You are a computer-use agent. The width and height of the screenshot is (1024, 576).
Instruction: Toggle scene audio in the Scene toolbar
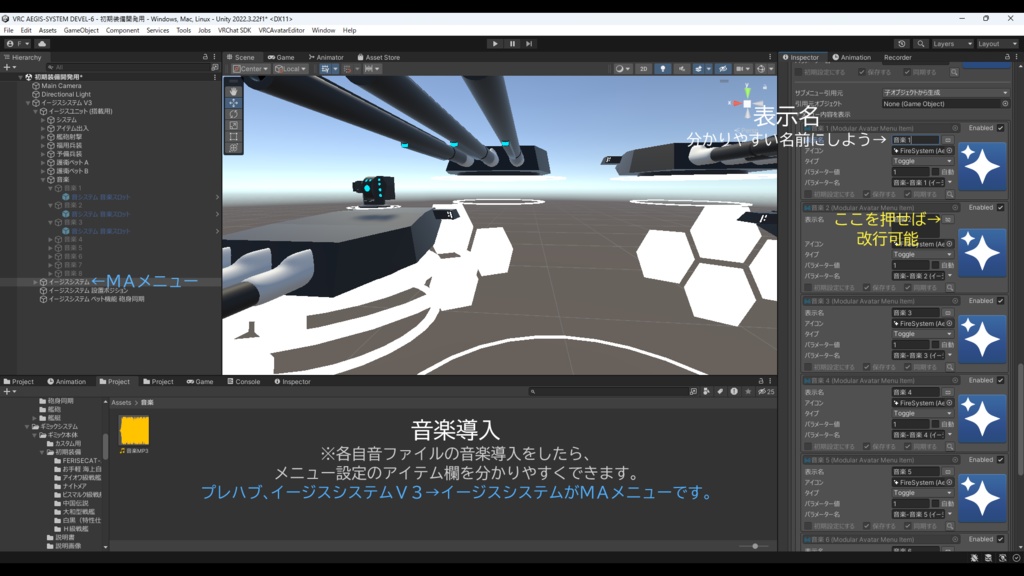[683, 69]
